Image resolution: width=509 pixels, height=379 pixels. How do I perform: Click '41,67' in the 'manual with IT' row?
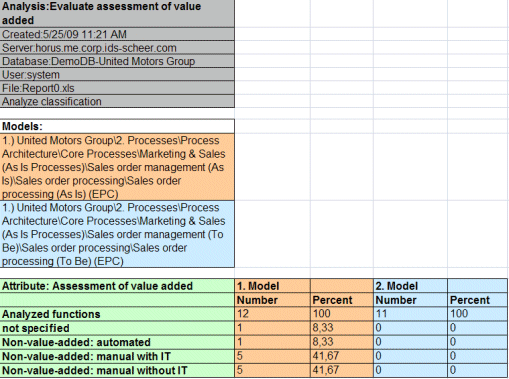[342, 356]
